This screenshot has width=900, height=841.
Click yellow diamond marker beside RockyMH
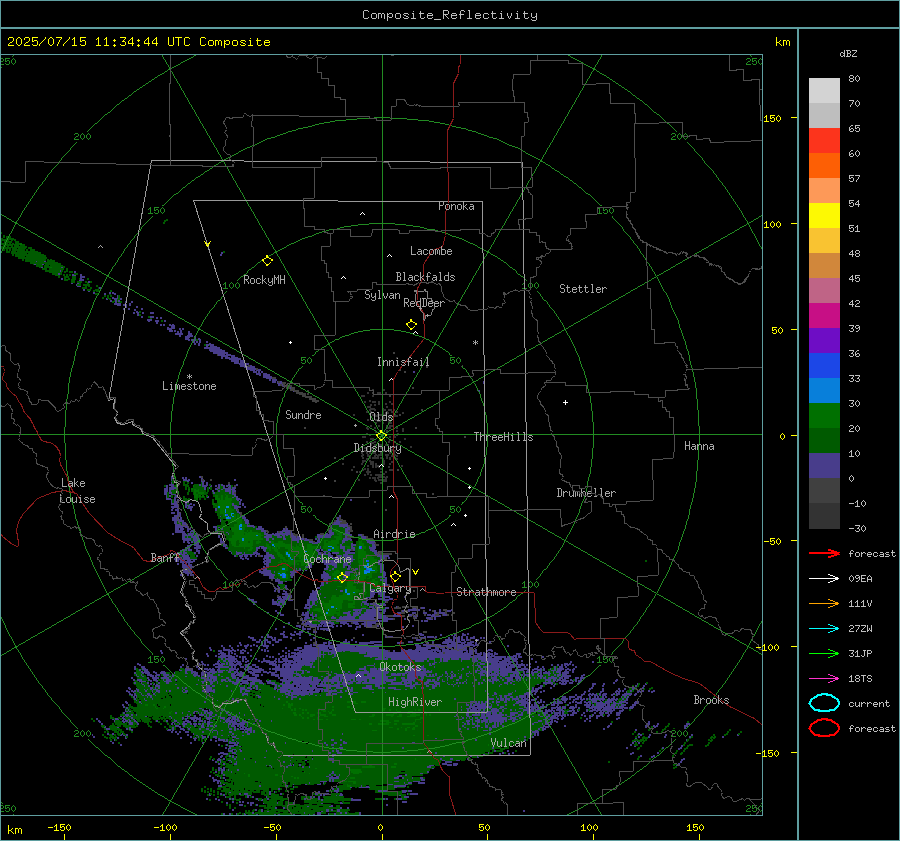pyautogui.click(x=267, y=261)
